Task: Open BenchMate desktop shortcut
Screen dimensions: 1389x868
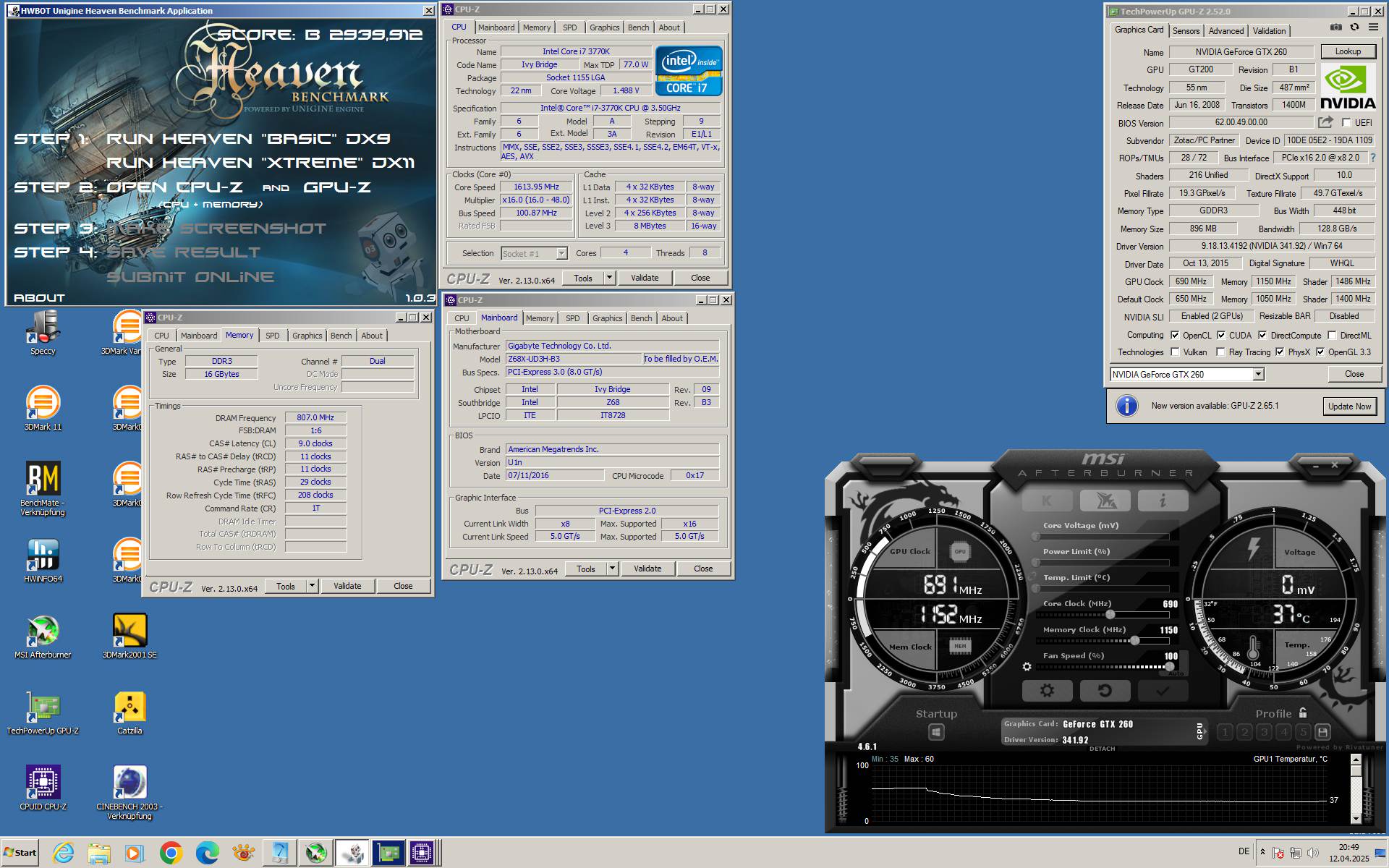Action: pos(43,489)
